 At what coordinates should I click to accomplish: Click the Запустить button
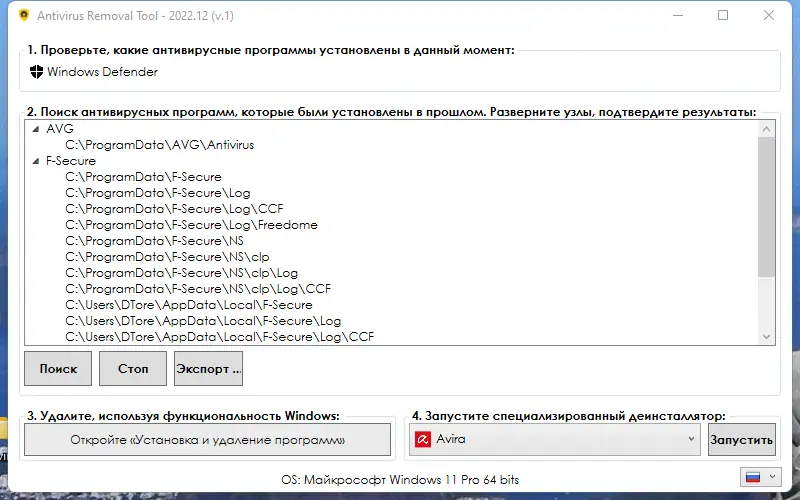click(742, 440)
